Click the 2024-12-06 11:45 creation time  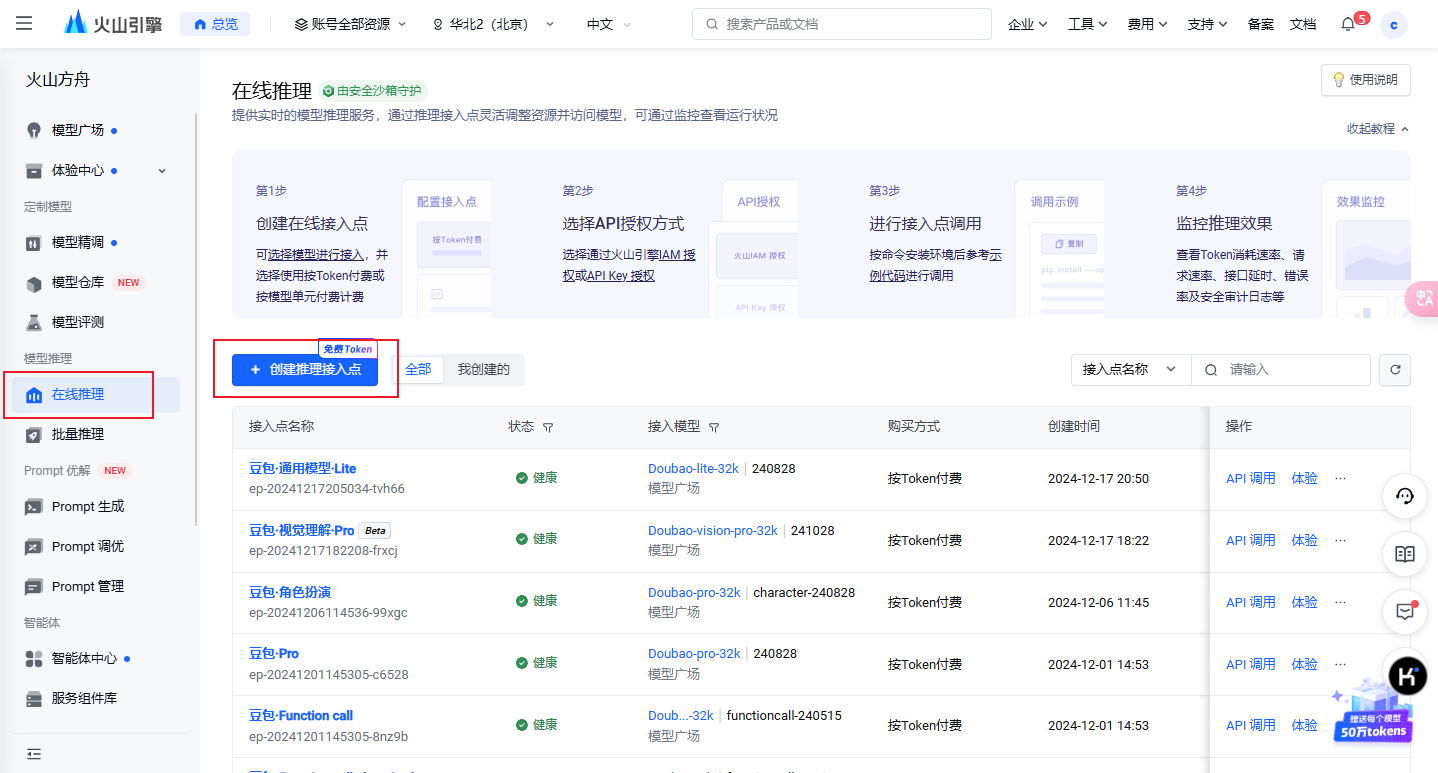1098,603
